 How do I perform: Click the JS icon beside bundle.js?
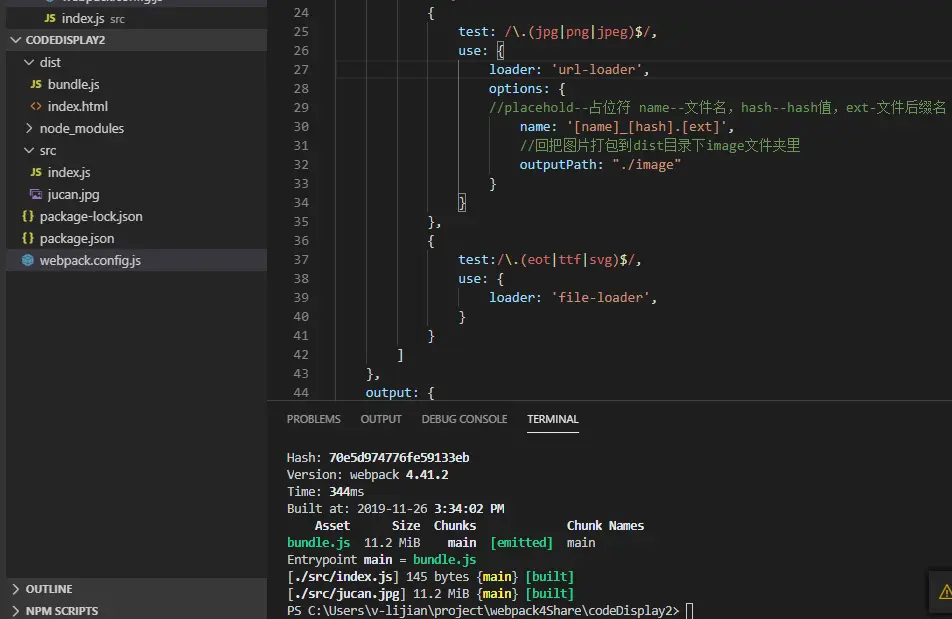point(36,84)
